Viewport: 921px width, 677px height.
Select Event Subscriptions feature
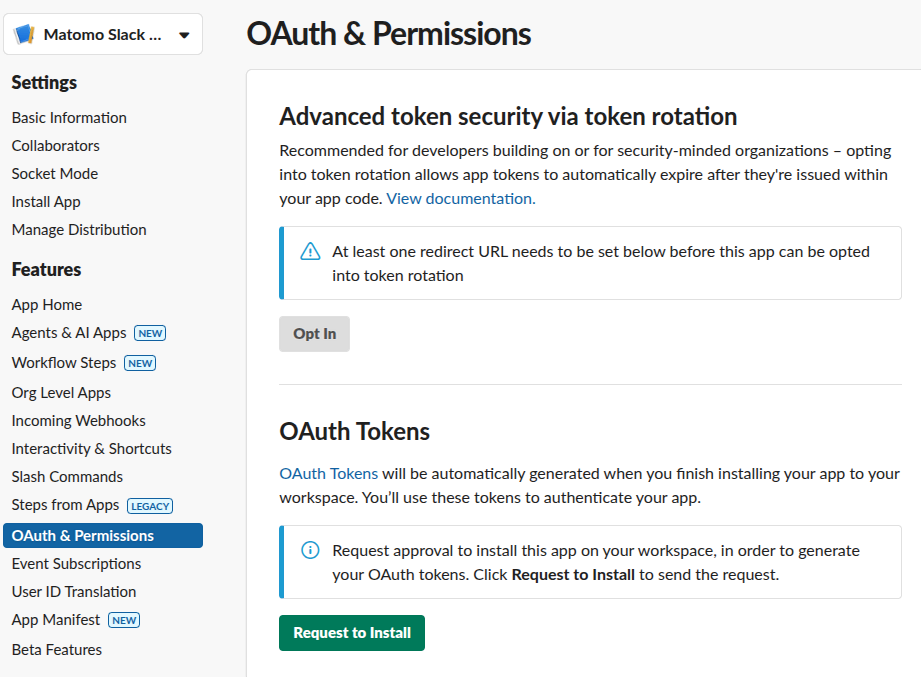pyautogui.click(x=76, y=564)
